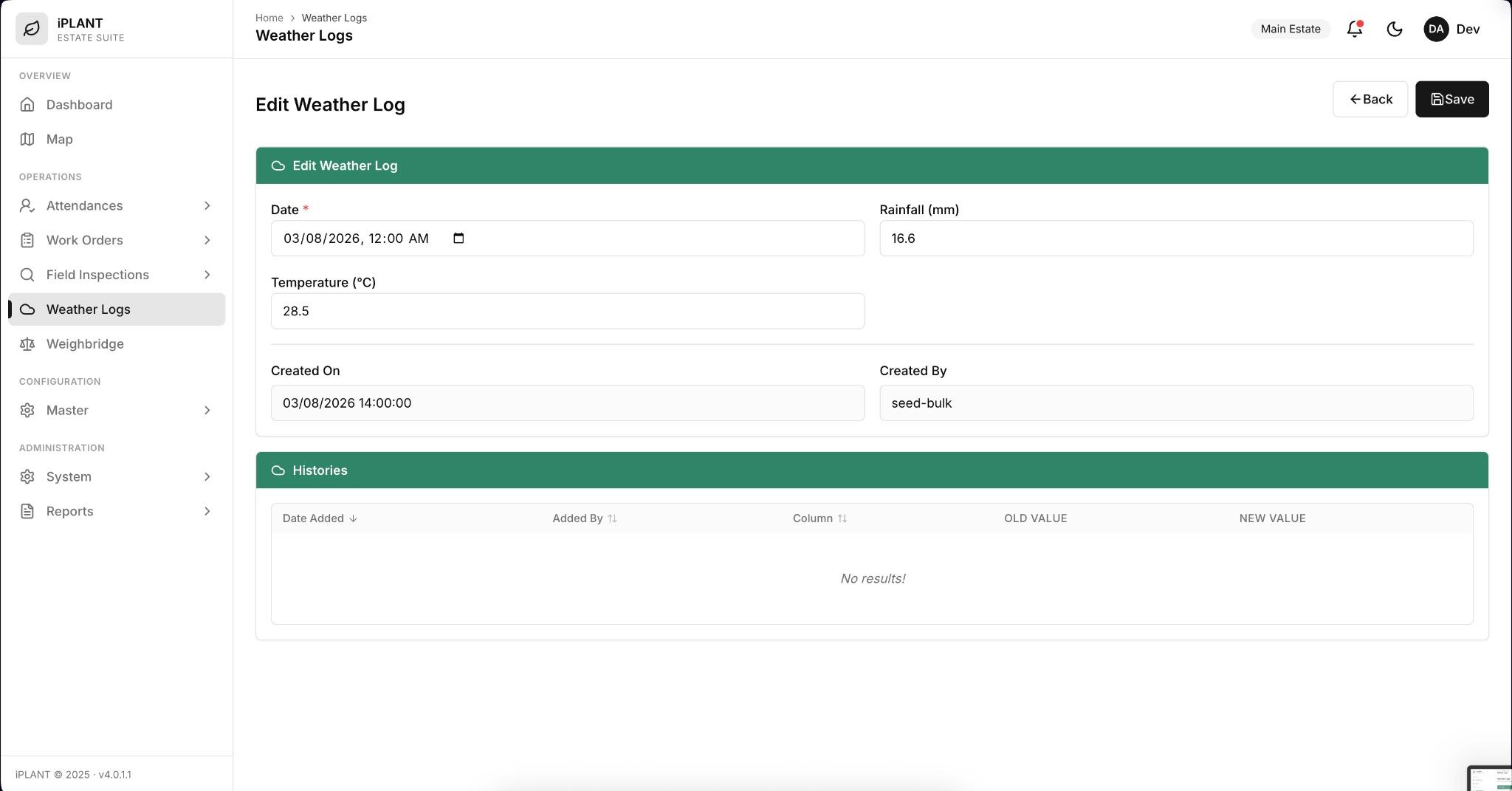Screen dimensions: 1512x791
Task: Edit the Rainfall (mm) field
Action: coord(1176,238)
